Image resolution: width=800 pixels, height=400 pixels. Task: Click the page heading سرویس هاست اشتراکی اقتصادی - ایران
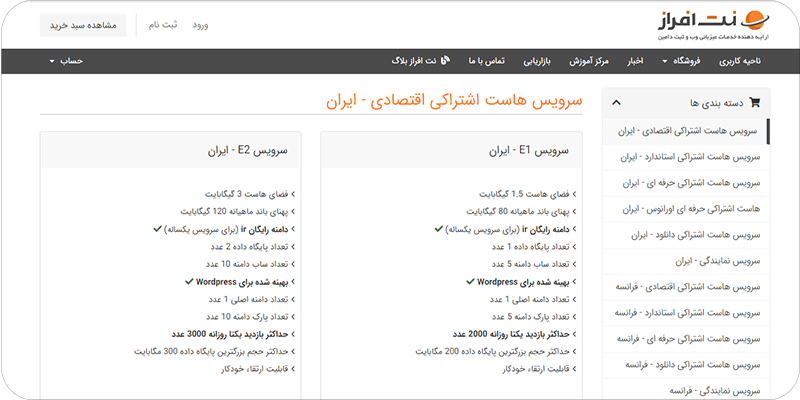click(454, 101)
